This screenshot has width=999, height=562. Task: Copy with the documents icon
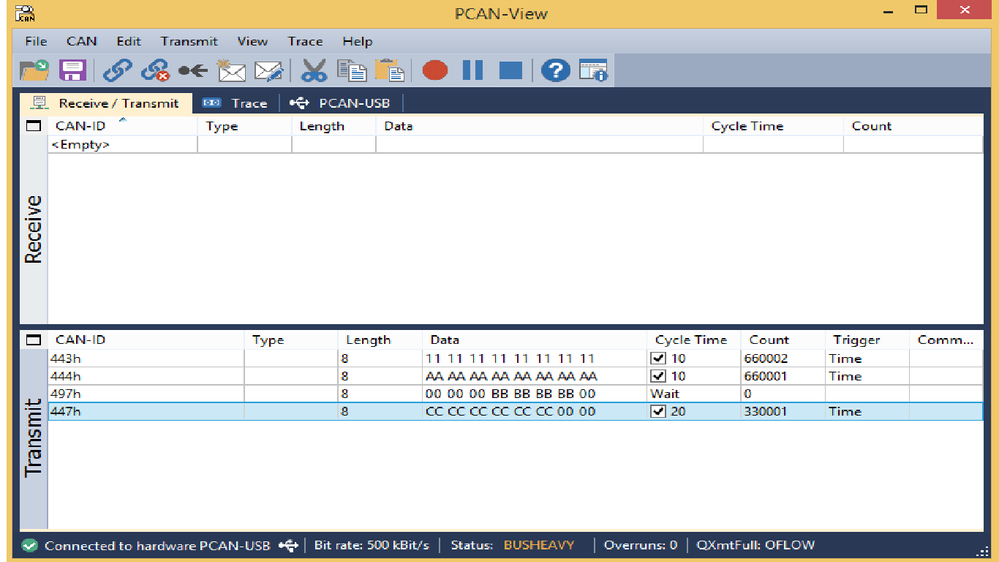(352, 70)
